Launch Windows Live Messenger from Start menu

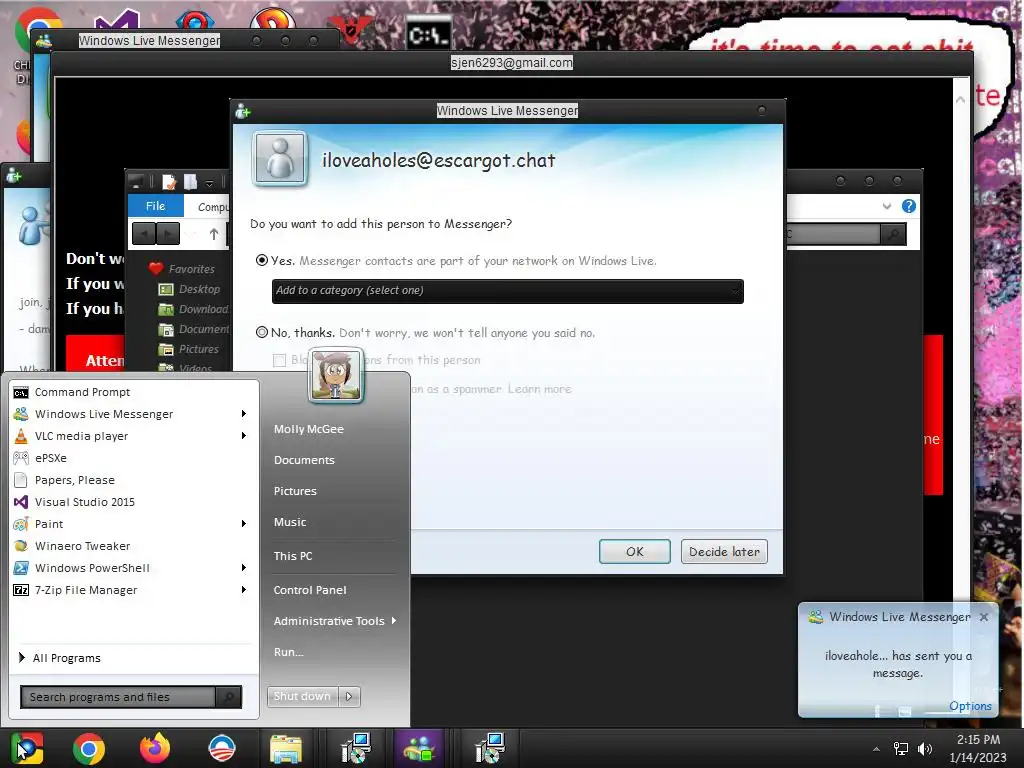(x=103, y=414)
